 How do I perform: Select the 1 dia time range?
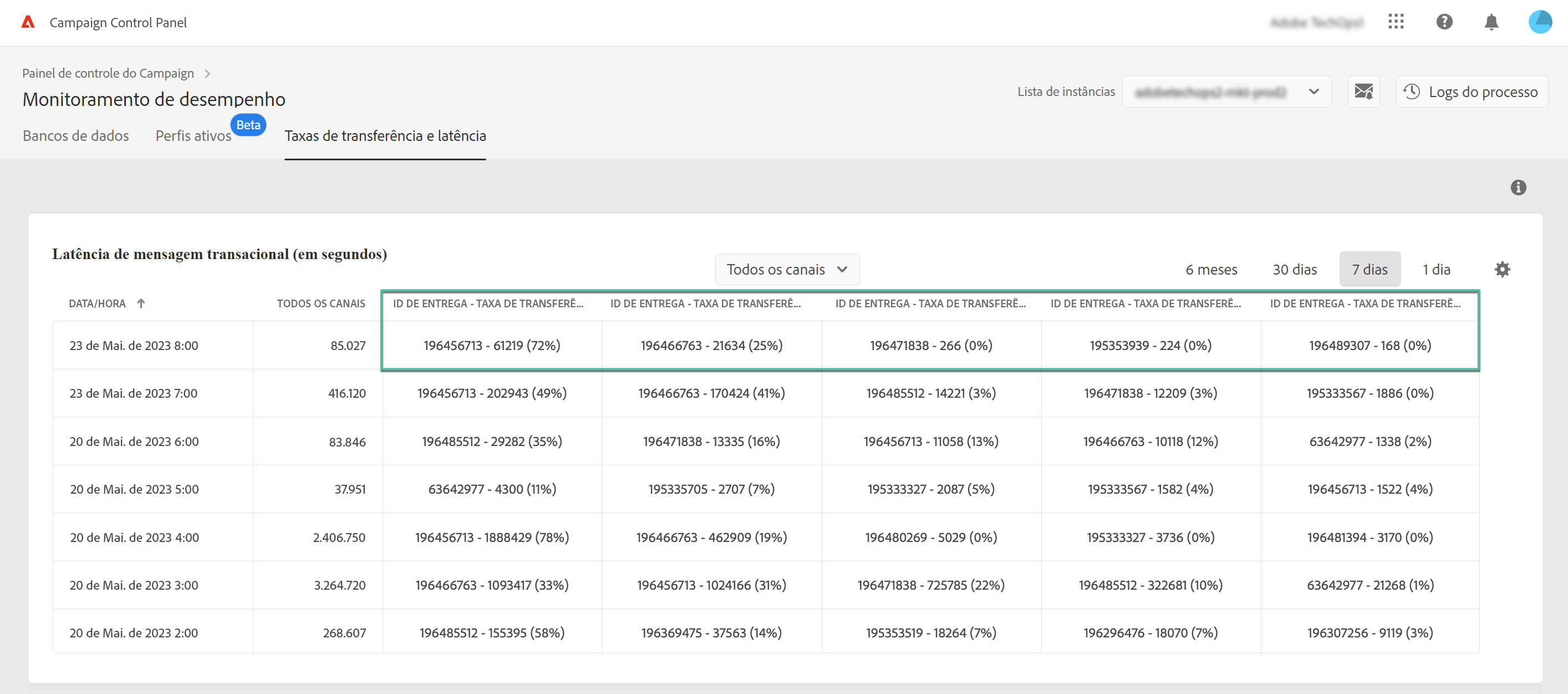1436,270
